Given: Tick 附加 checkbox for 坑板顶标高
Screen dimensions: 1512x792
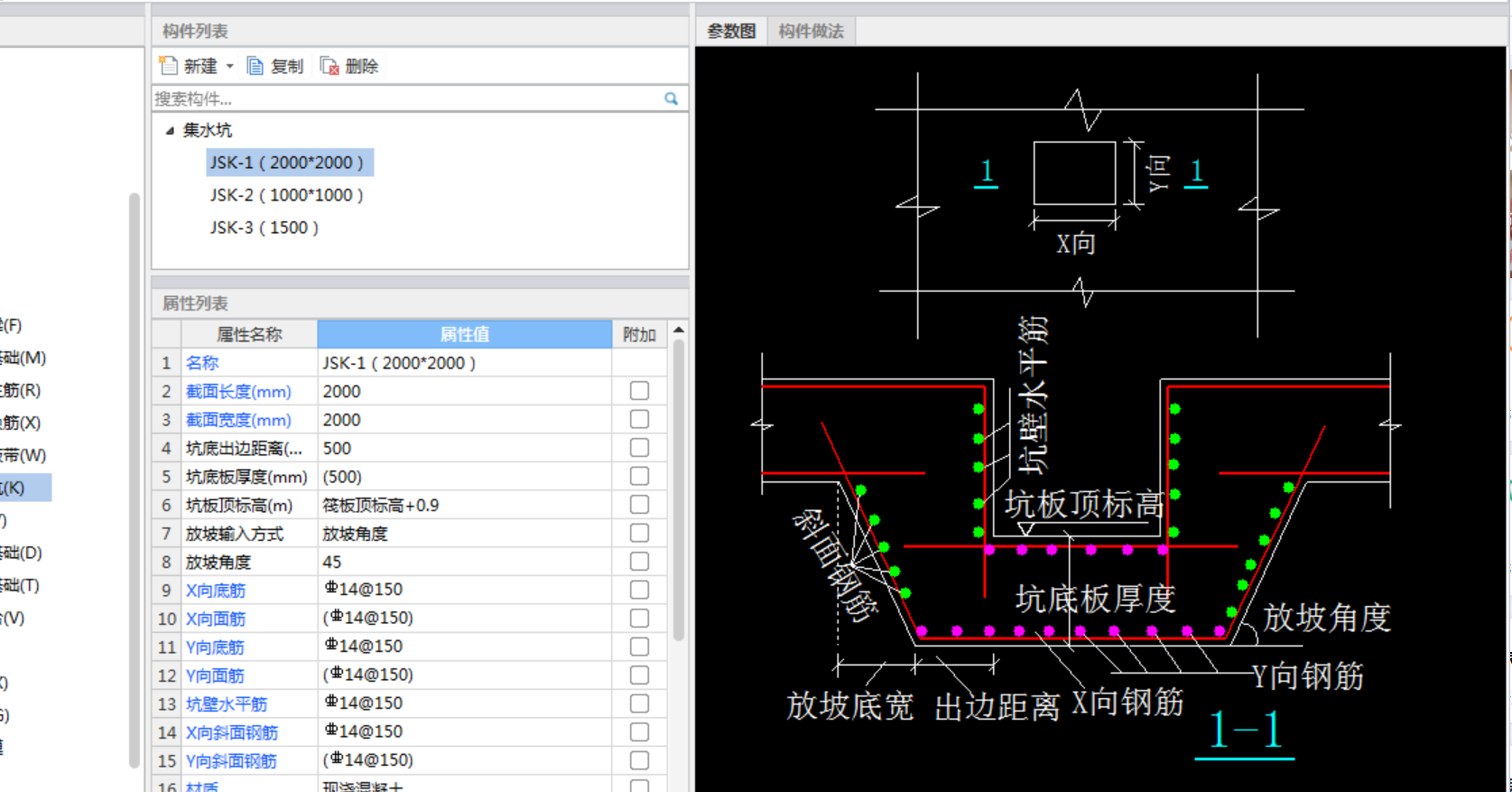Looking at the screenshot, I should 639,505.
